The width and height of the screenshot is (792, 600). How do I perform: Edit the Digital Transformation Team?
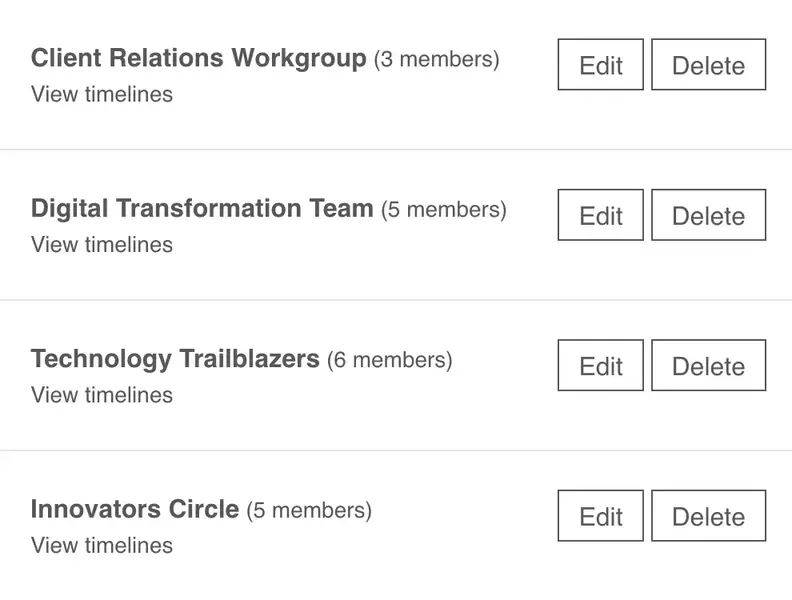[x=600, y=215]
